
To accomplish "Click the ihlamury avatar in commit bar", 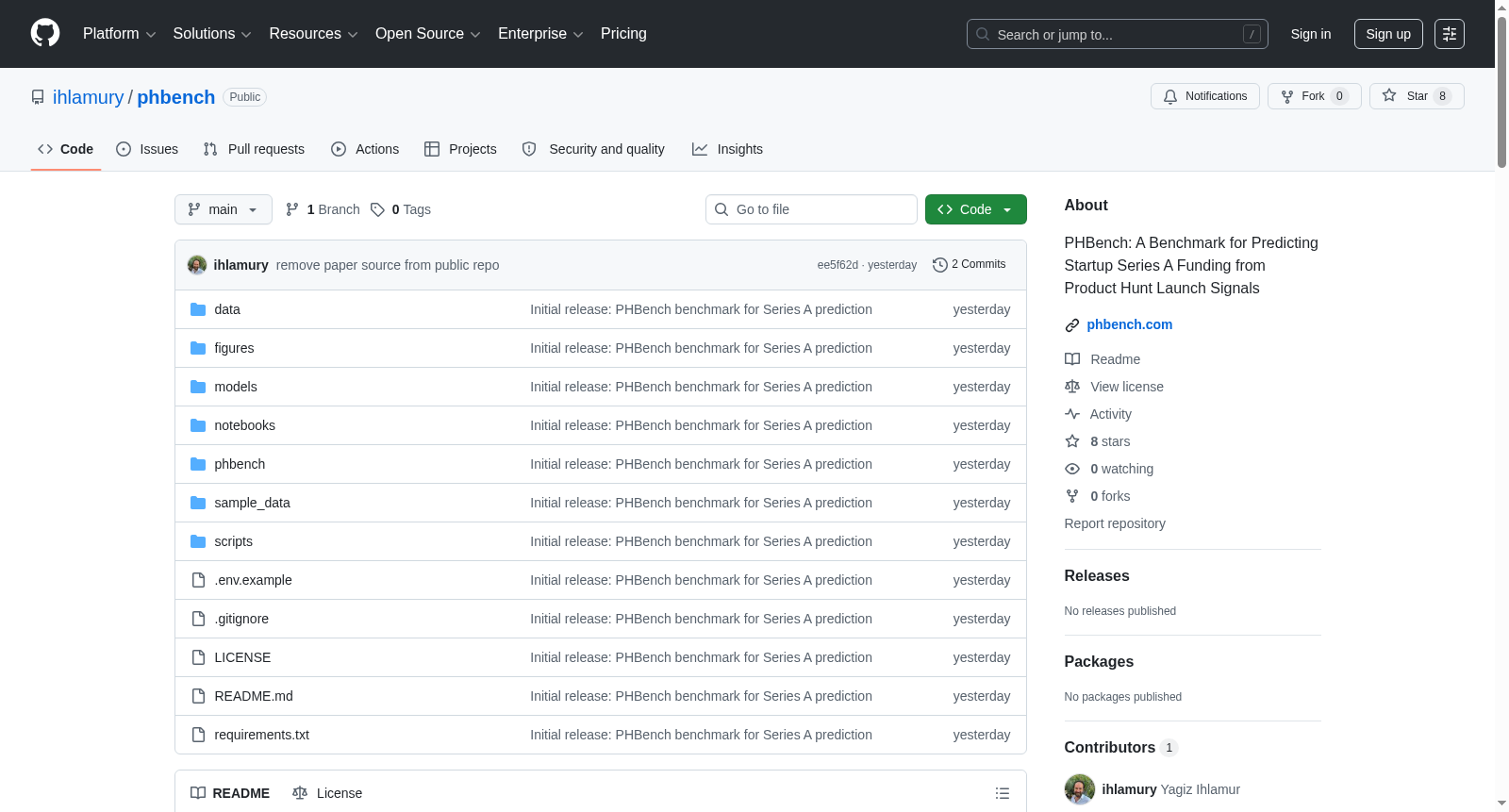I will coord(197,265).
